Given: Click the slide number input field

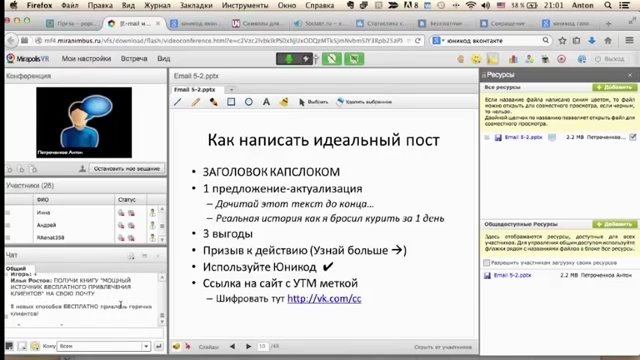Looking at the screenshot, I should 262,347.
